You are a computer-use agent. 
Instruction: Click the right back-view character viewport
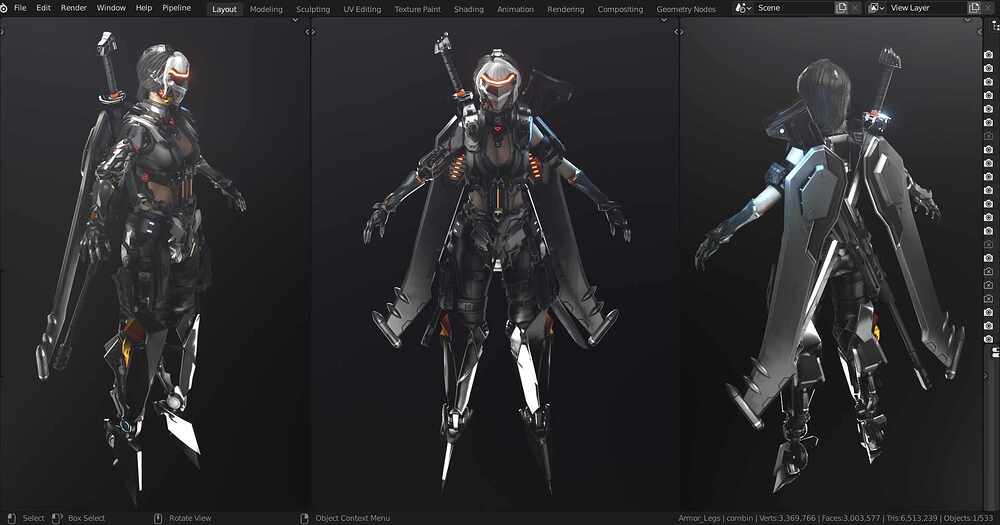[x=831, y=263]
